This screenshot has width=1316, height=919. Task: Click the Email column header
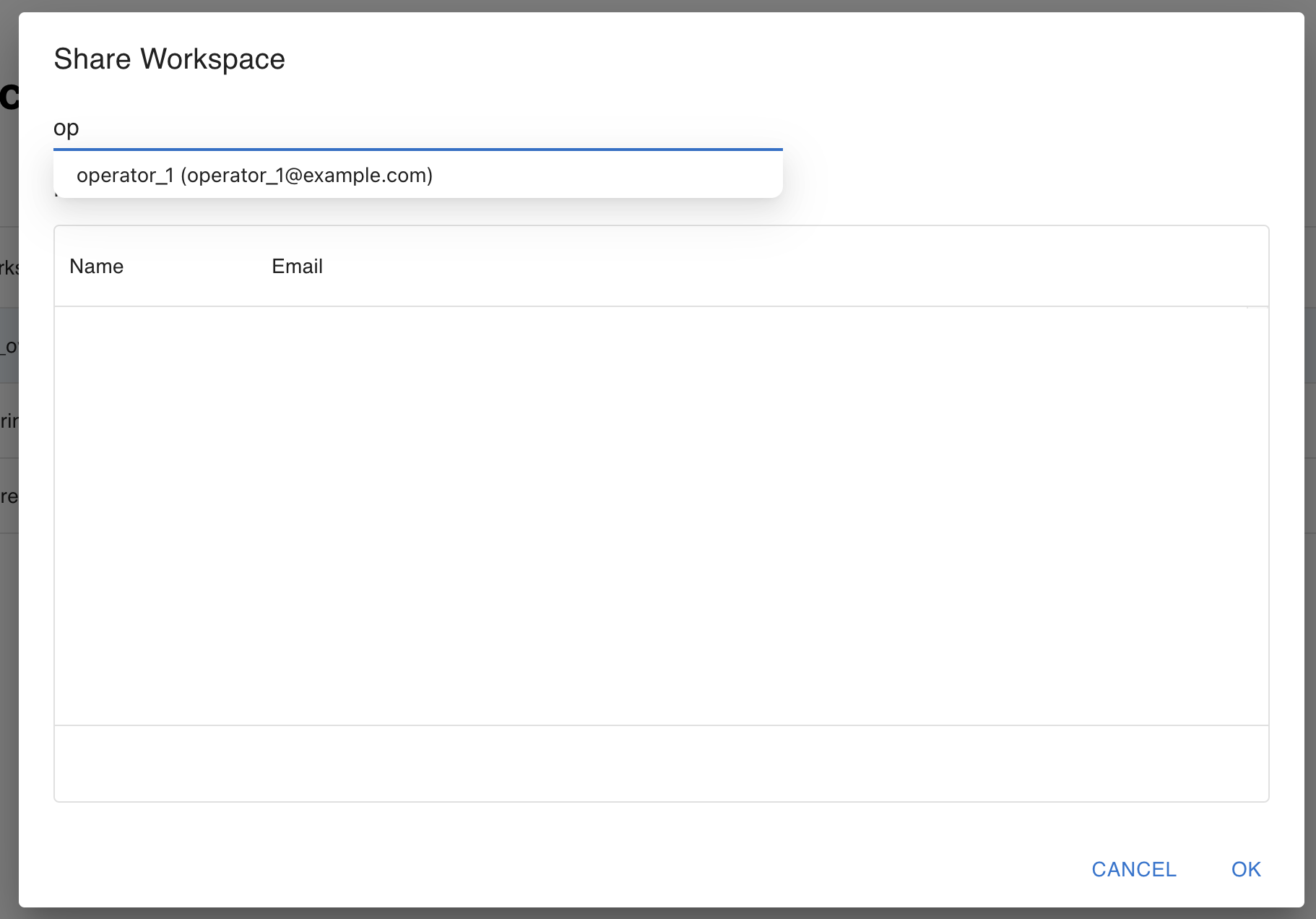click(297, 267)
